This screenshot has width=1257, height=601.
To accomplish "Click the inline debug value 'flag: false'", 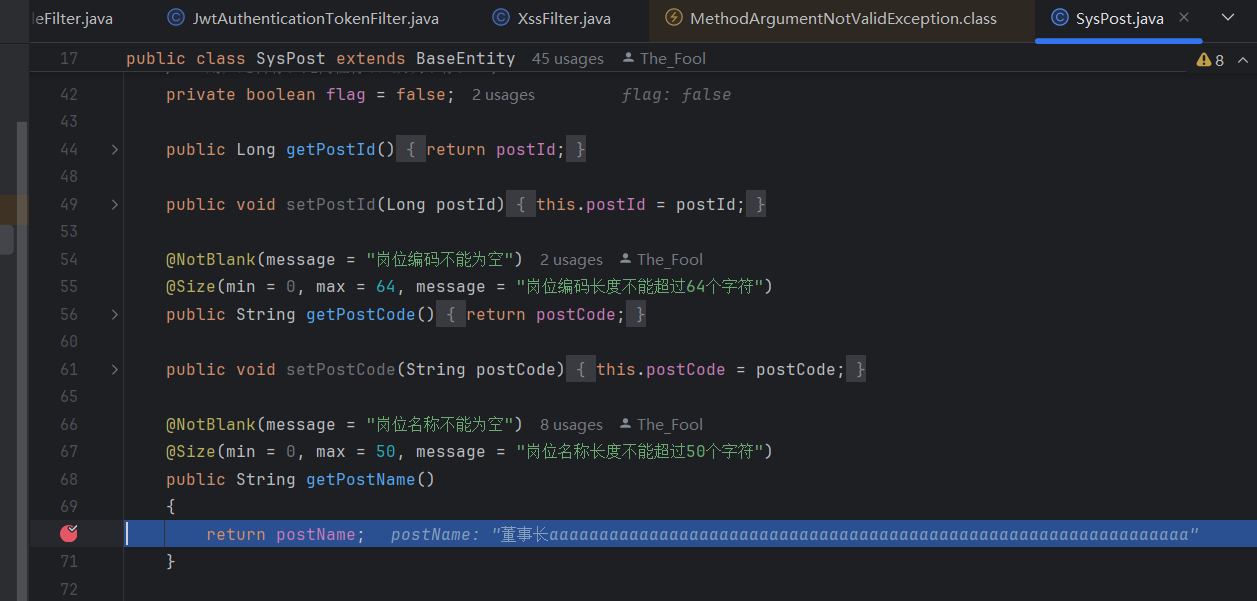I will [x=676, y=95].
